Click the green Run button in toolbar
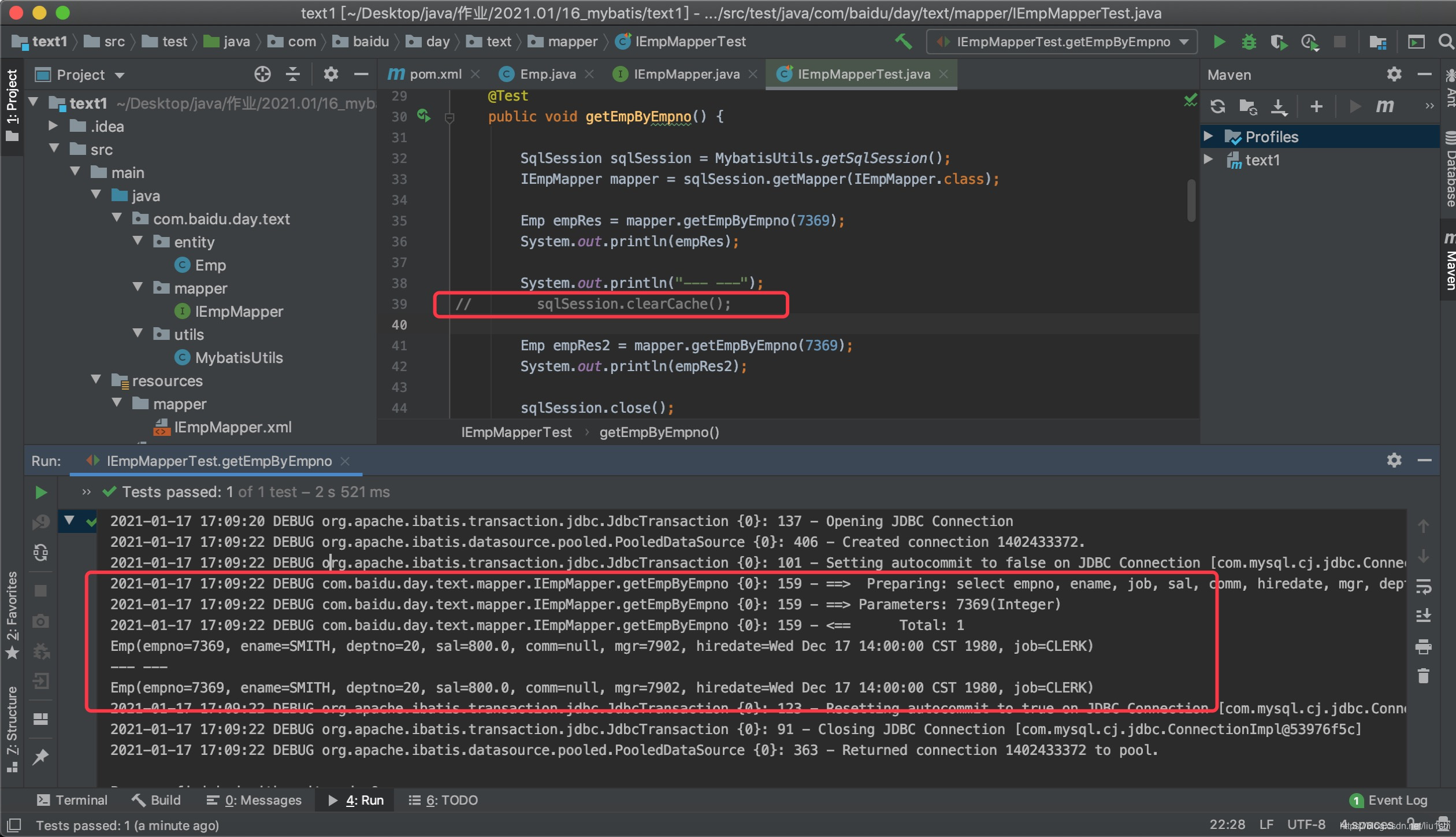Image resolution: width=1456 pixels, height=837 pixels. click(x=1219, y=42)
